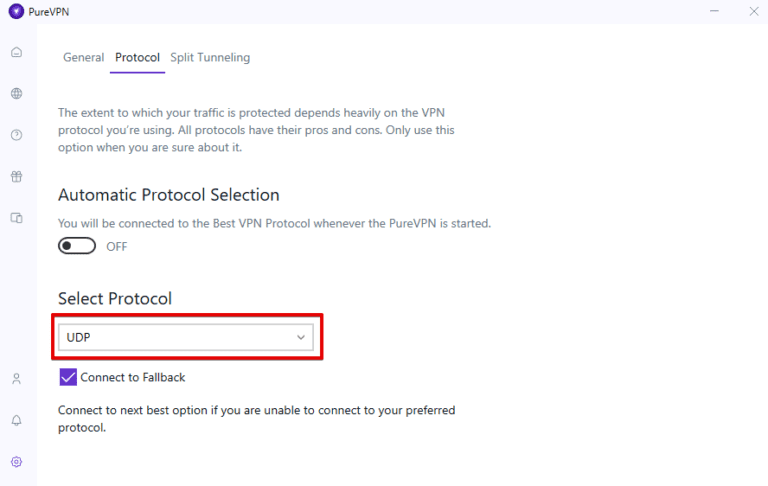Click the devices icon in sidebar

click(16, 218)
